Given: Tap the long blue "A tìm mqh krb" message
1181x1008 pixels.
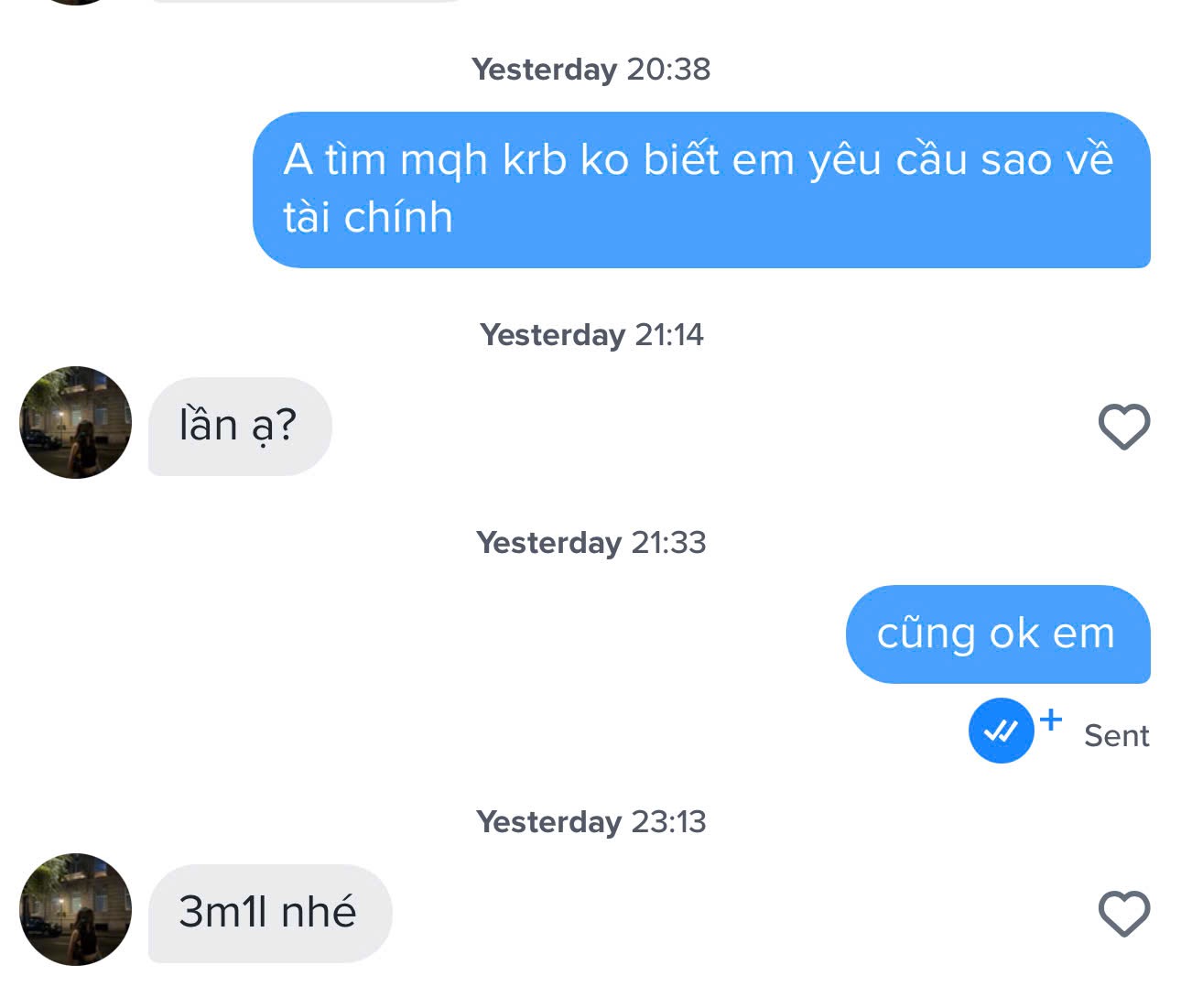Looking at the screenshot, I should point(700,190).
